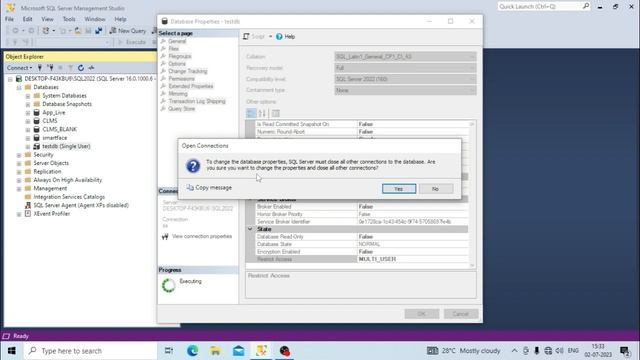The width and height of the screenshot is (640, 360).
Task: Open the Help menu in SSMS
Action: point(120,19)
